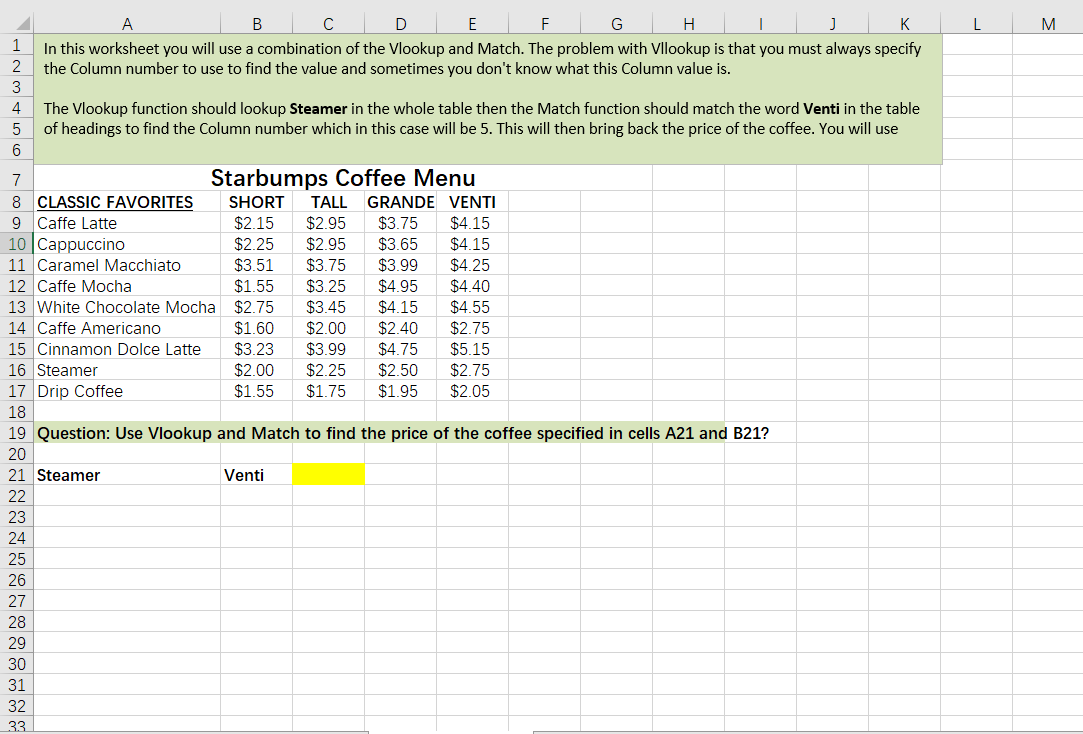This screenshot has height=734, width=1083.
Task: Click the GRANDE column heading cell
Action: (x=400, y=202)
